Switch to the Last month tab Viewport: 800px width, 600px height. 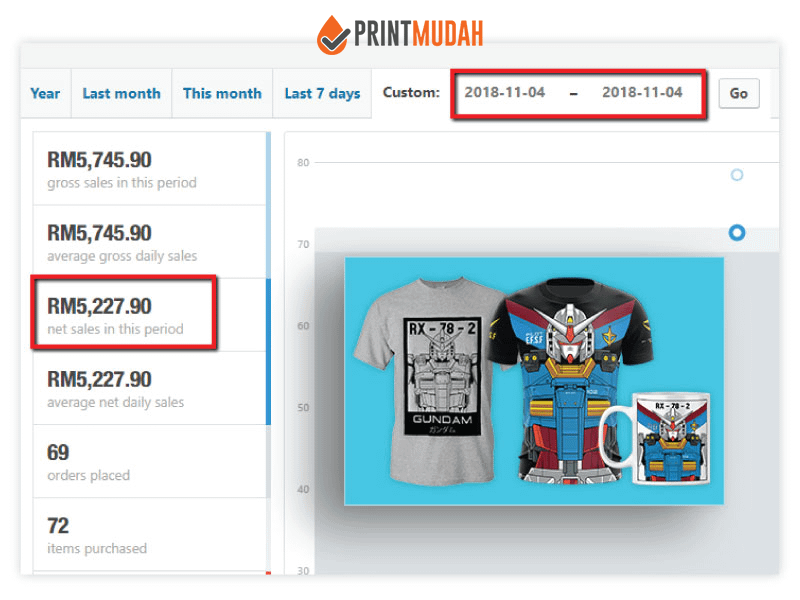pos(121,93)
